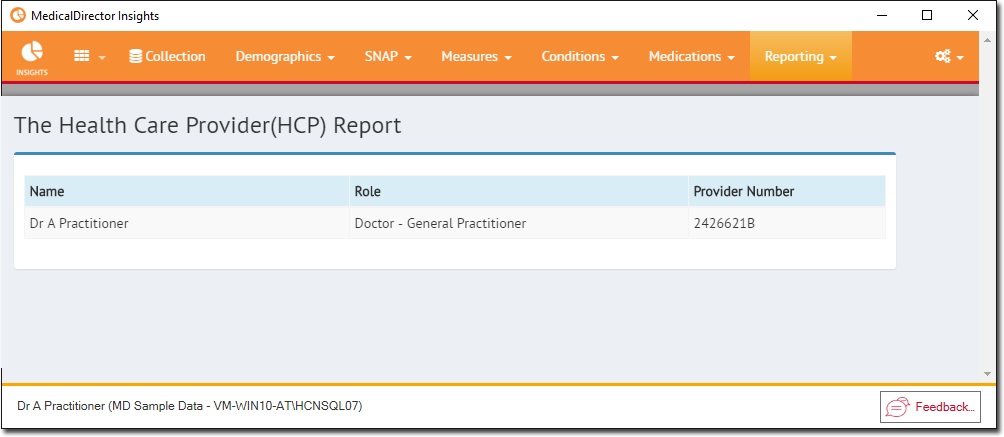Click the Provider Number column header
Screen dimensions: 1004x437
pyautogui.click(x=787, y=191)
